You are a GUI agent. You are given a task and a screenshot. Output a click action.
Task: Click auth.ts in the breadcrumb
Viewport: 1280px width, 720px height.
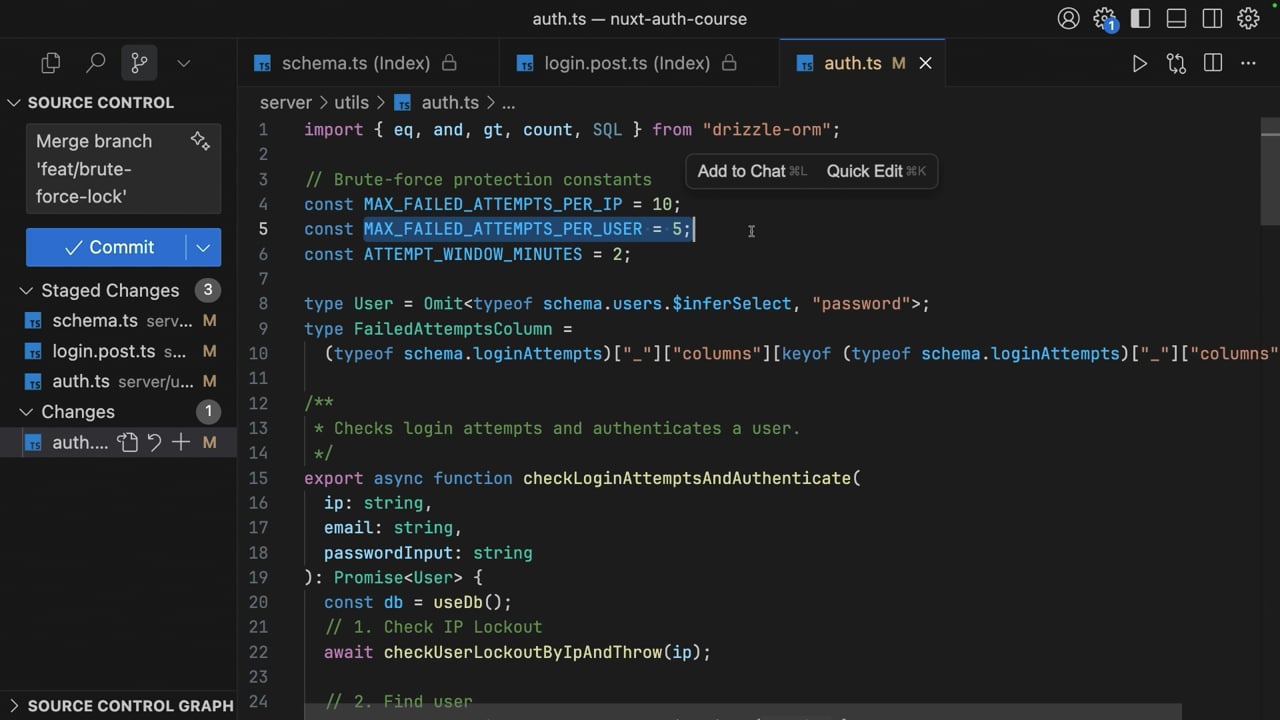(450, 102)
